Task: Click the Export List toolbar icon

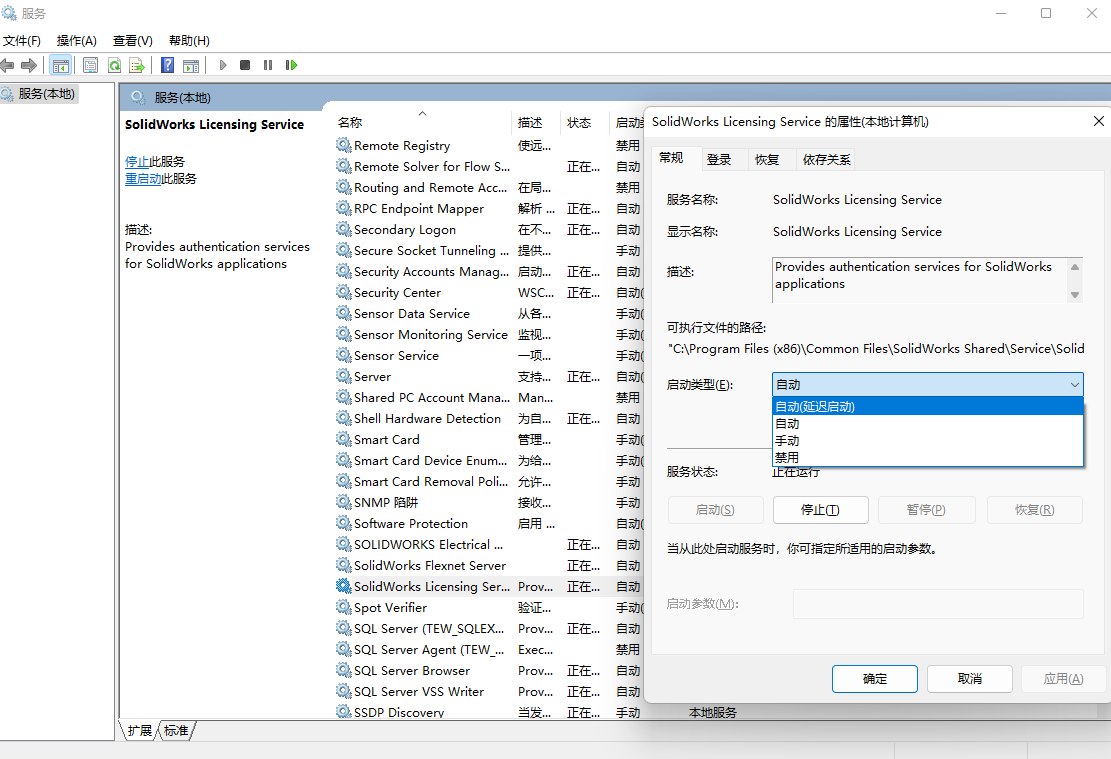Action: 137,65
